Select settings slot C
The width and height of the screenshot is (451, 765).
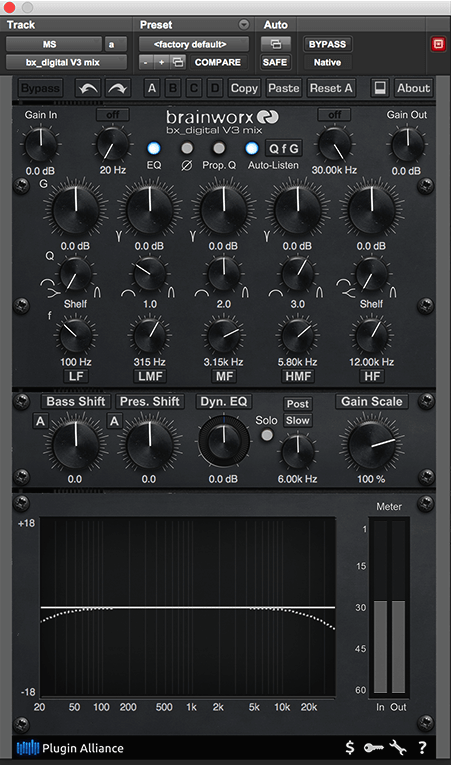click(x=194, y=88)
